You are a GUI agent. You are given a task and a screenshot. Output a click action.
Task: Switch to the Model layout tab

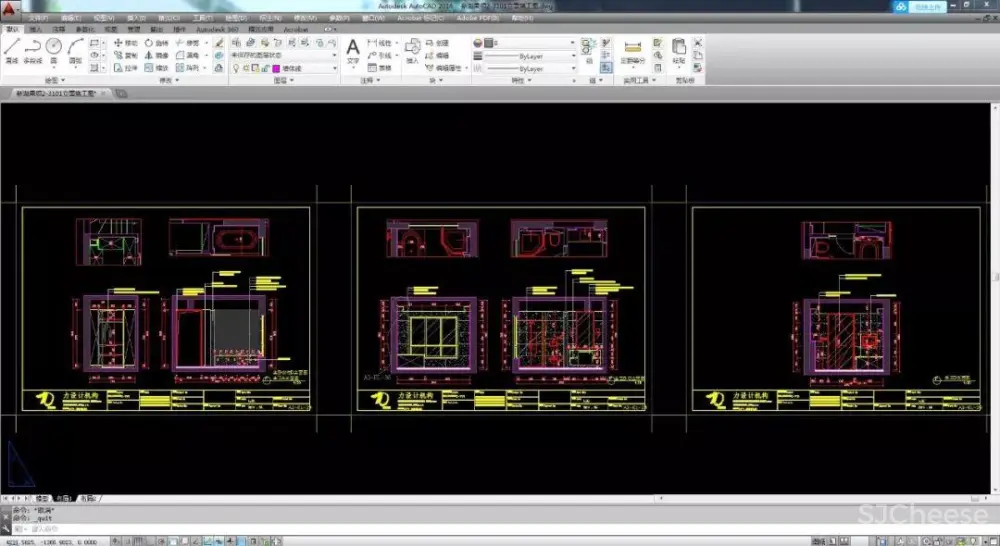43,497
